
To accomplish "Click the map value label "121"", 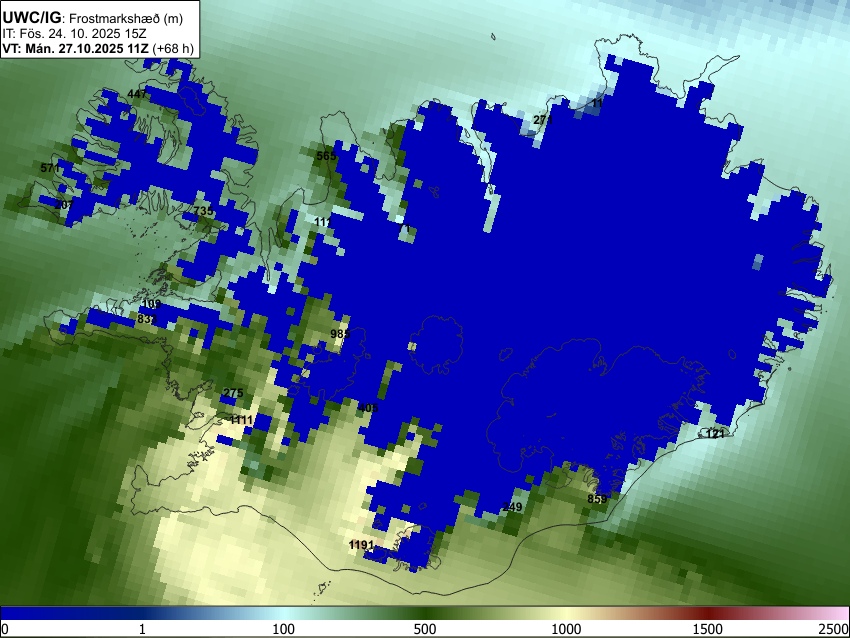I will point(716,434).
